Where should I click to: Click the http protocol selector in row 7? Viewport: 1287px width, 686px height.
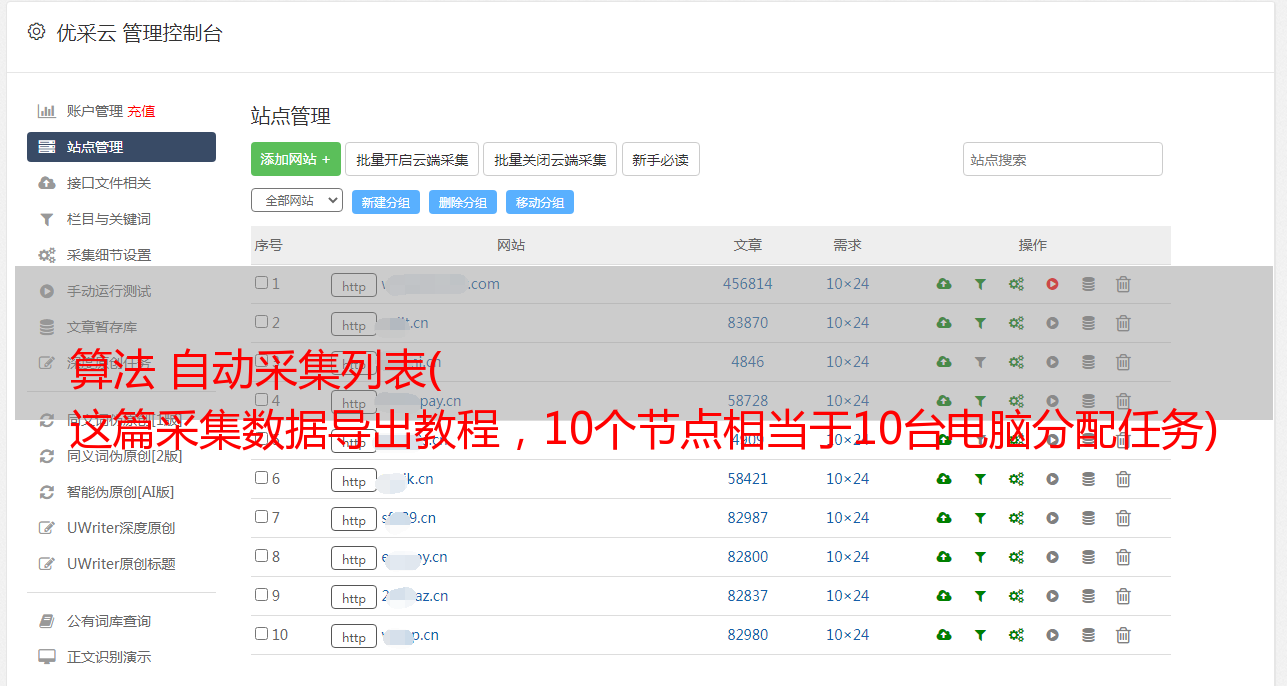tap(354, 519)
